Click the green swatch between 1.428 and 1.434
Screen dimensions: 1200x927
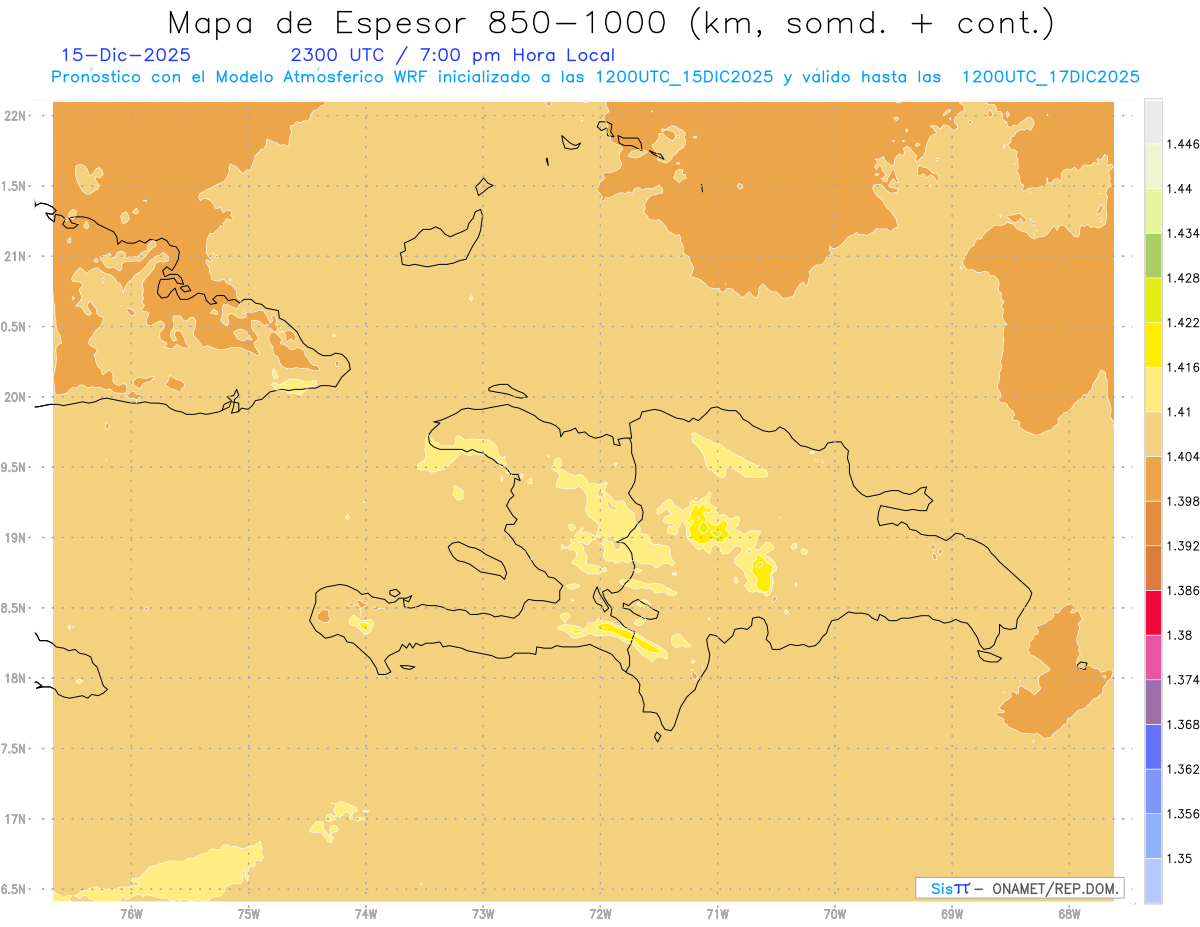click(1153, 255)
